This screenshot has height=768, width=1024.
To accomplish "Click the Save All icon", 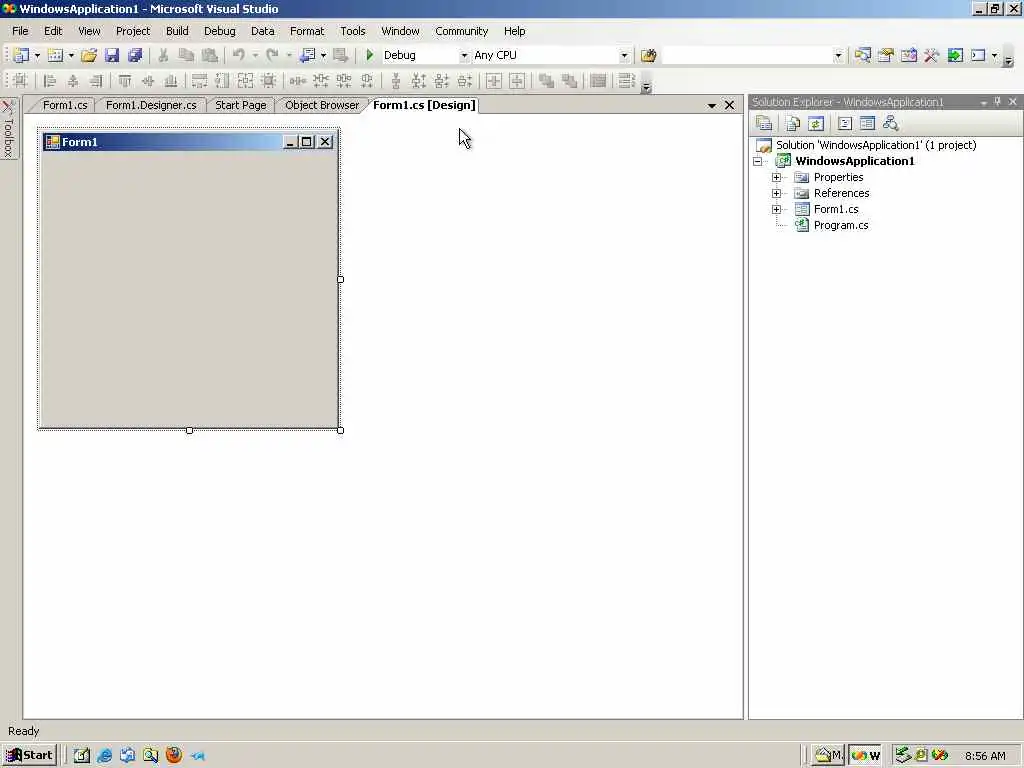I will tap(135, 56).
